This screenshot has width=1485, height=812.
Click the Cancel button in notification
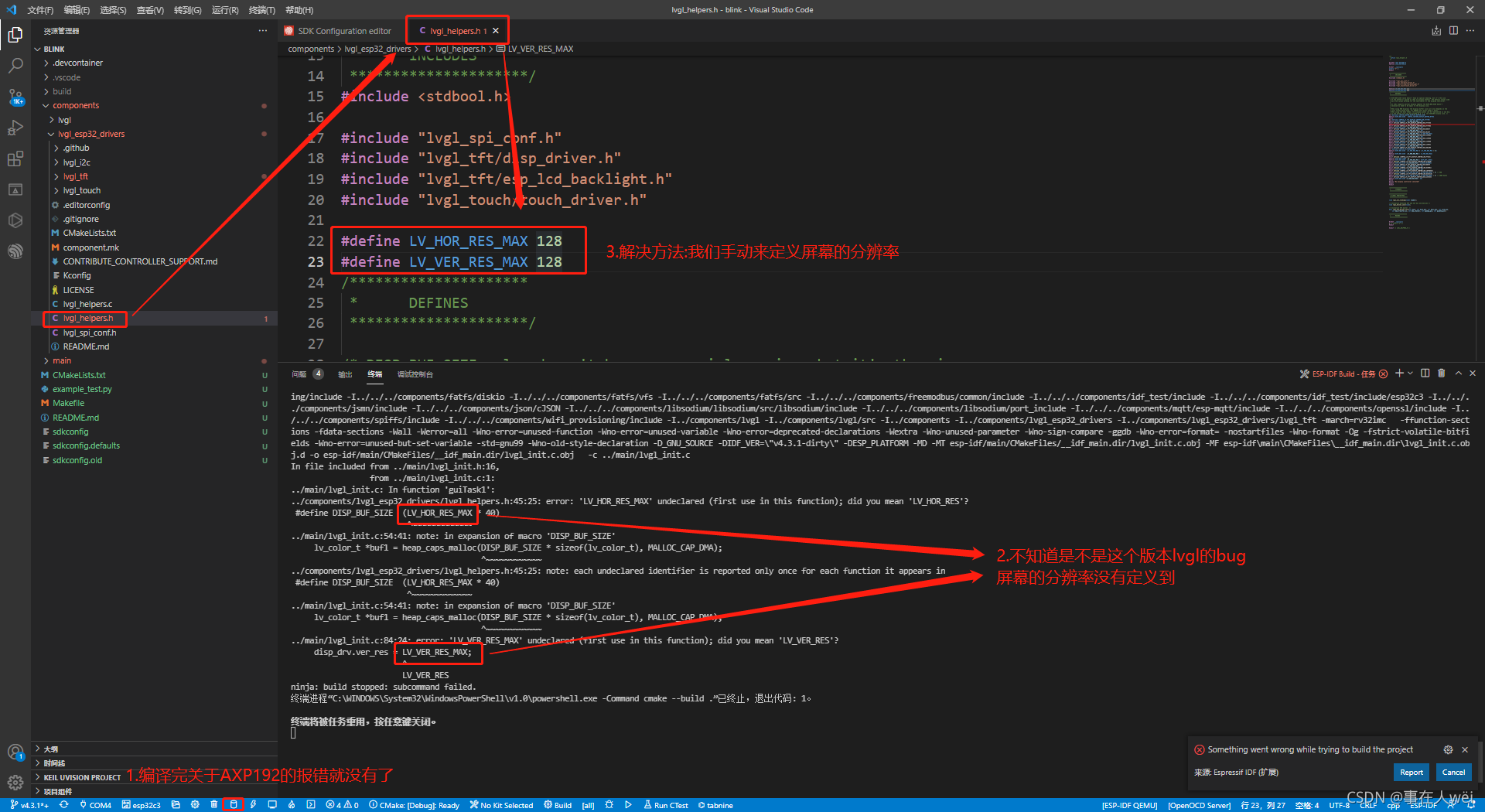[1454, 772]
